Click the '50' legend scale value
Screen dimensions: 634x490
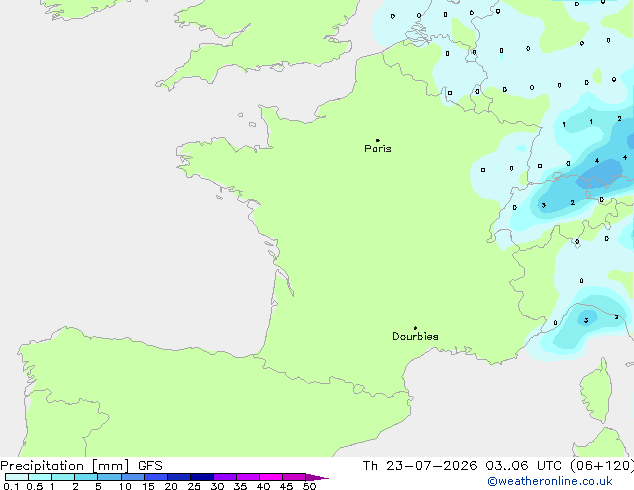coord(309,486)
